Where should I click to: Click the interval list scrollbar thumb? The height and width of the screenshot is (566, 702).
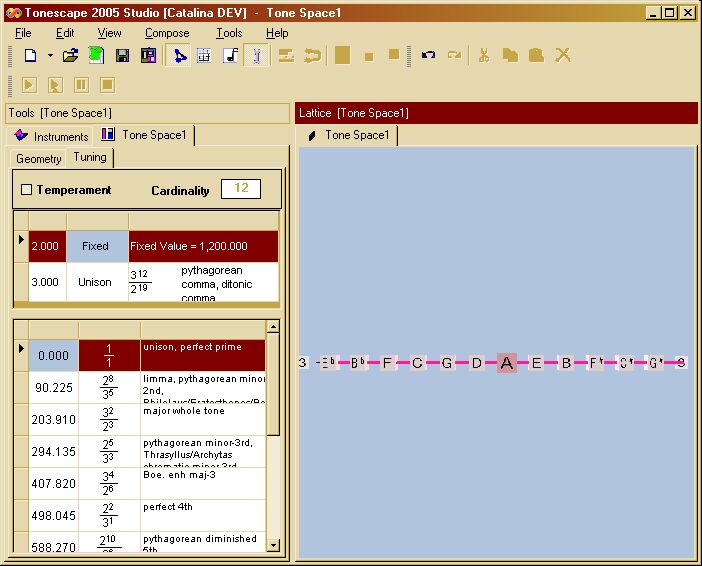pyautogui.click(x=273, y=384)
